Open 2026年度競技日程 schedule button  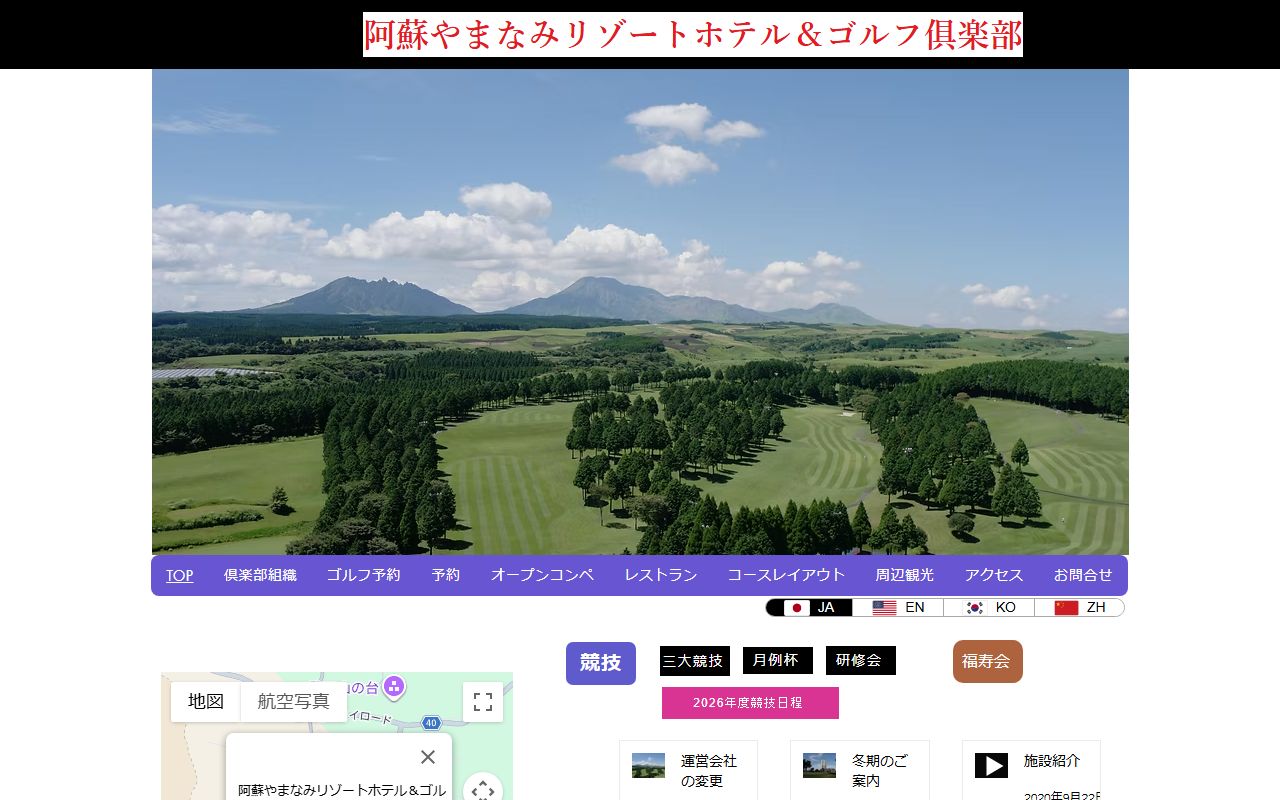tap(750, 703)
